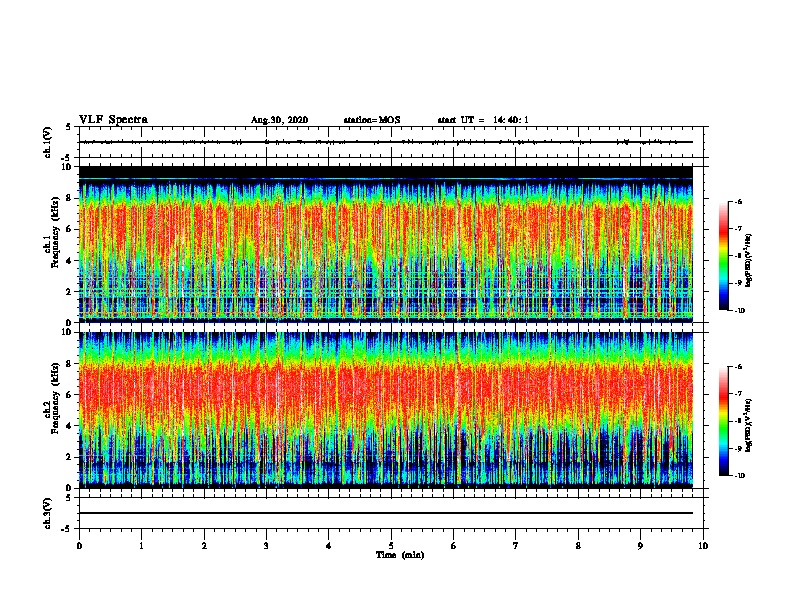The image size is (792, 612).
Task: Click time axis tick label "7"
Action: (516, 546)
